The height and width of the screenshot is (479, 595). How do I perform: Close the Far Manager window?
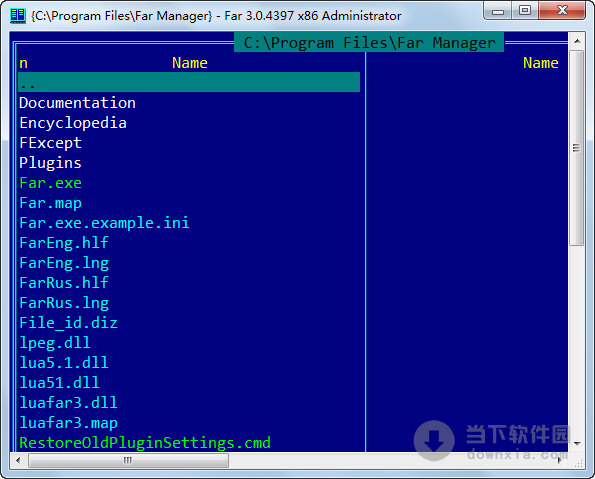point(562,11)
